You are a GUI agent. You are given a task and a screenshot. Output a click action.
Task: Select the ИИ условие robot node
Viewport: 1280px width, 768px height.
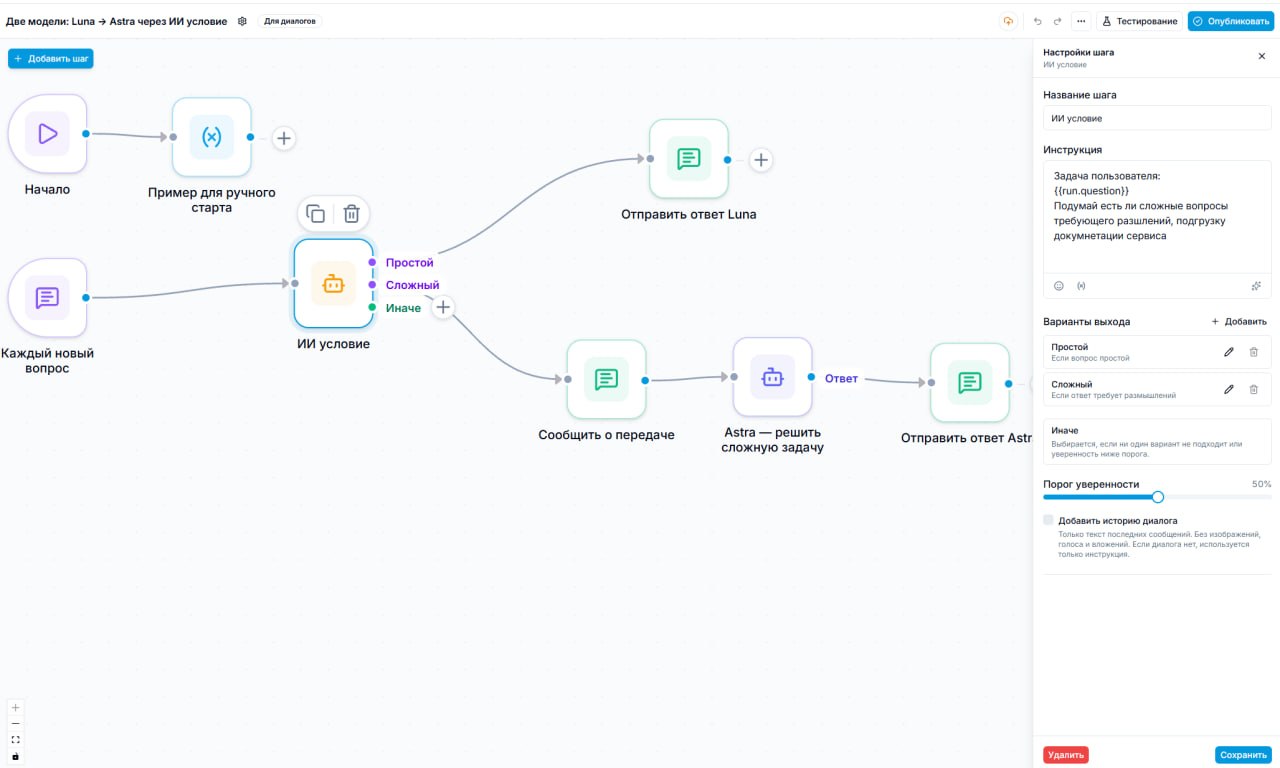334,284
